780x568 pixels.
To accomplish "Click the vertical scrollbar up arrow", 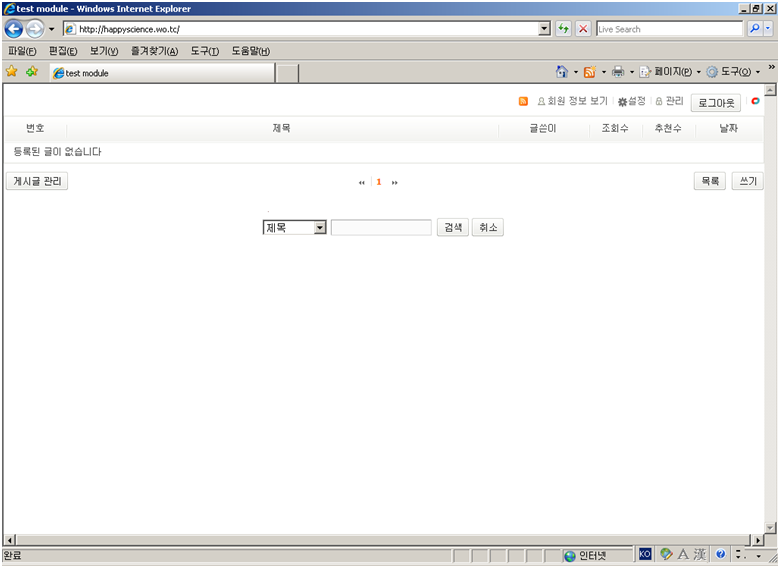I will 771,90.
